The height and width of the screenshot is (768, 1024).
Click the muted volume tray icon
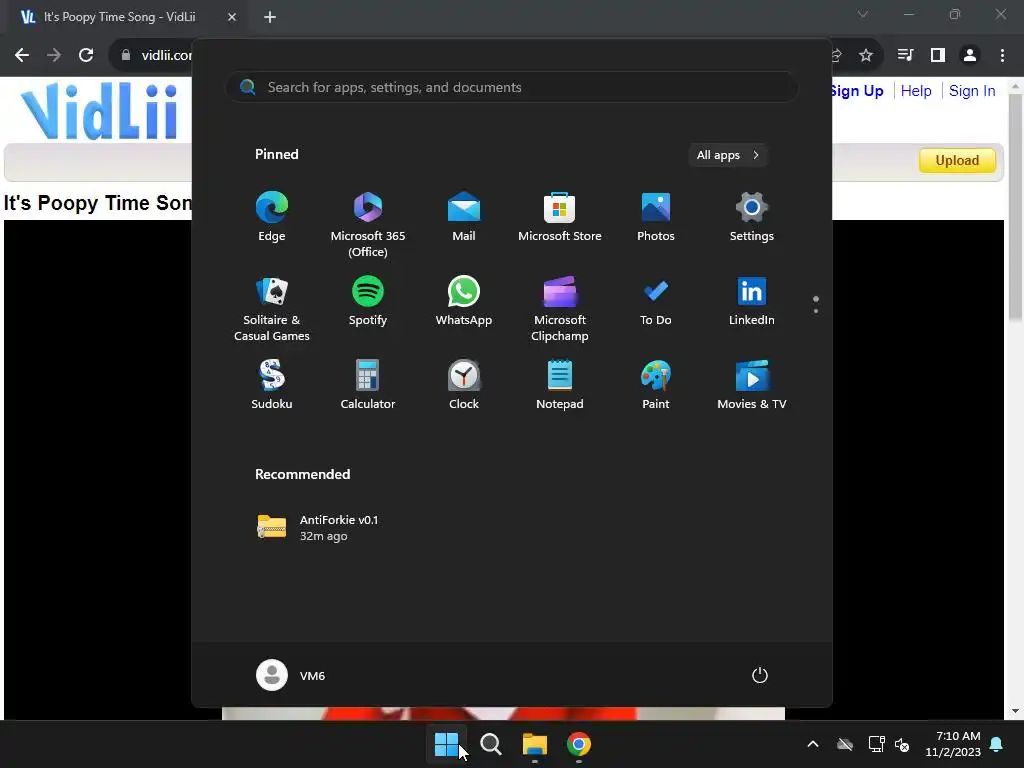(x=902, y=744)
